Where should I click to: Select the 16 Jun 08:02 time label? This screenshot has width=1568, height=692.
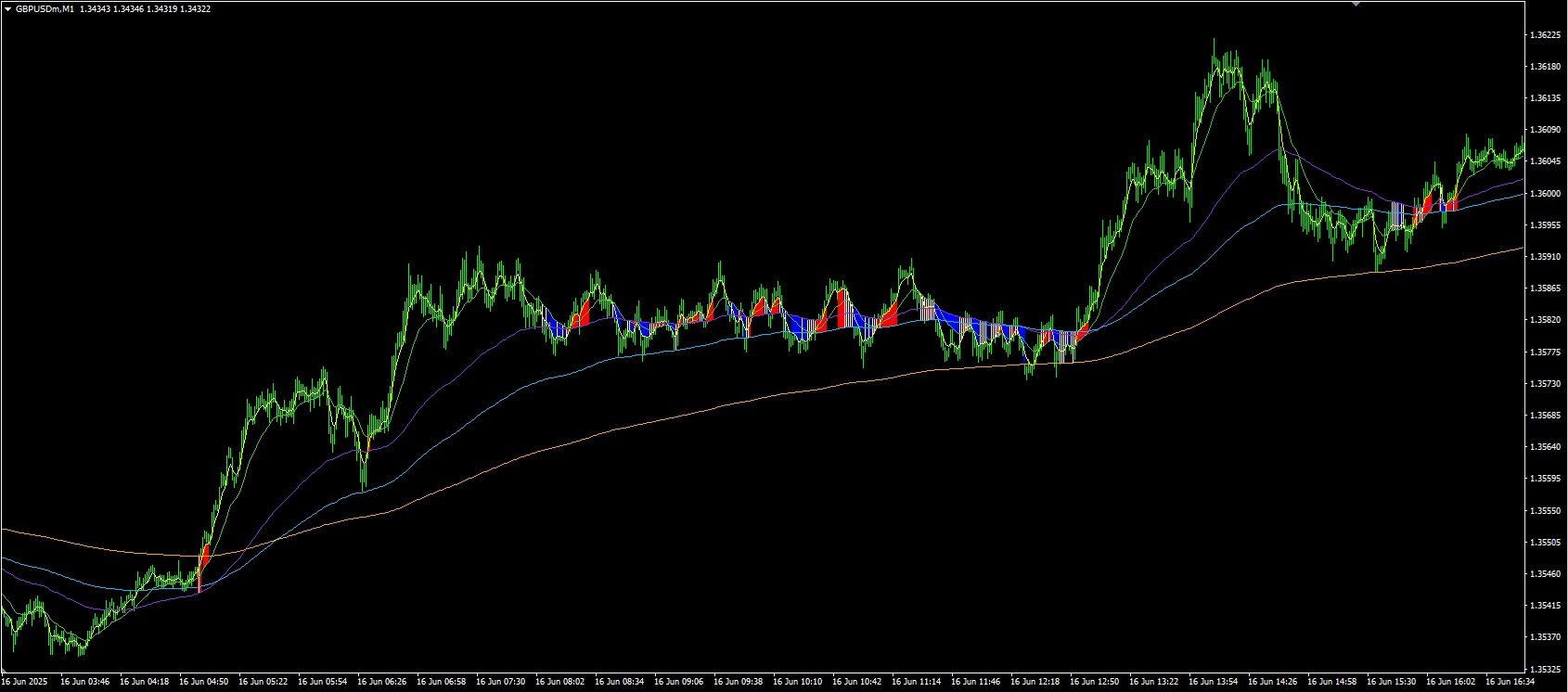click(559, 682)
